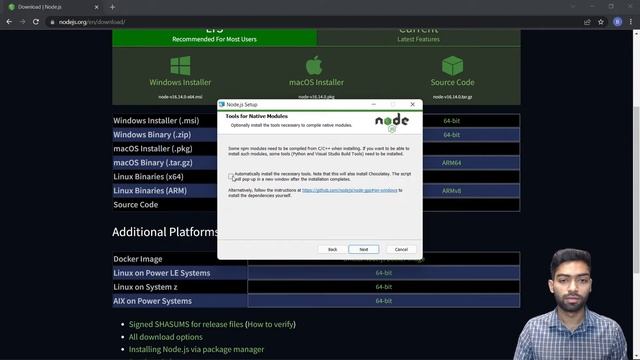
Task: Bookmark this page with the star
Action: coord(601,22)
